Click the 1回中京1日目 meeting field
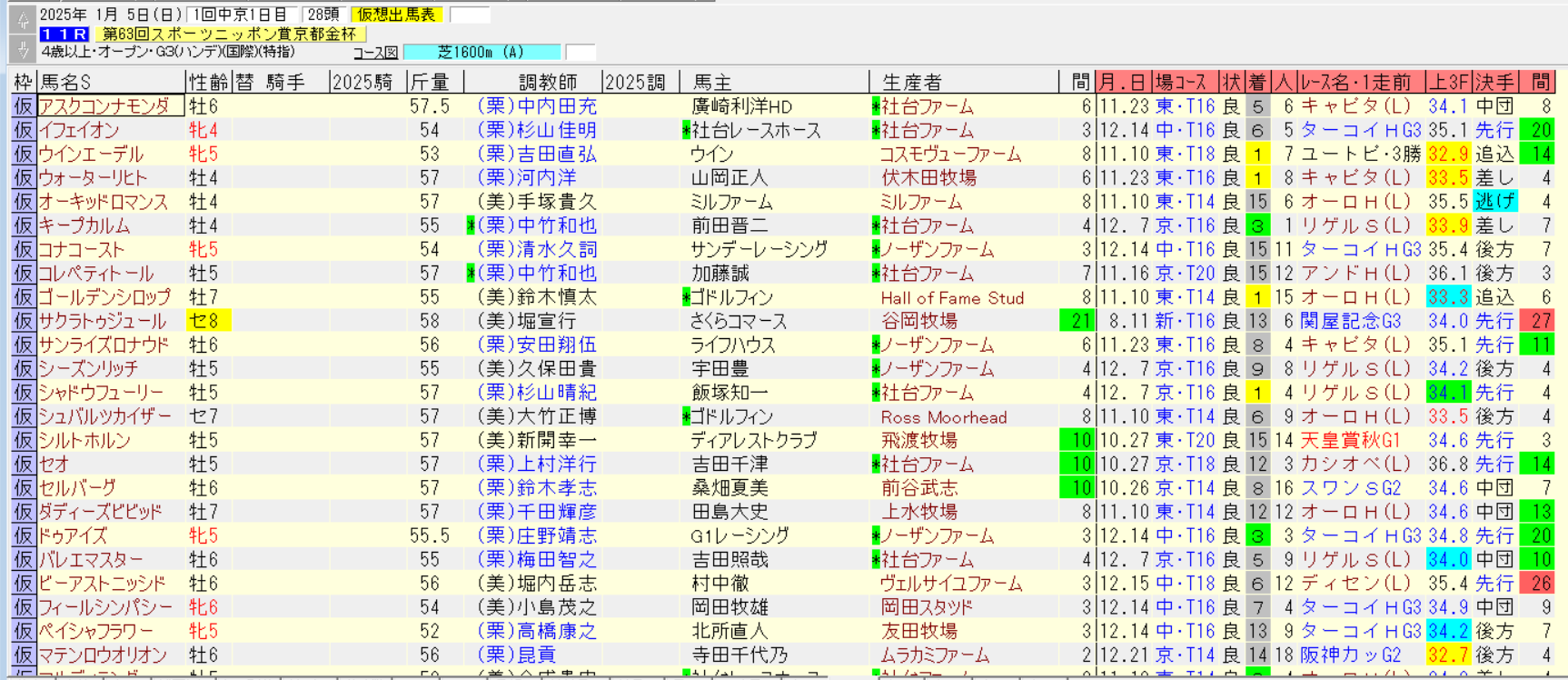 coord(242,15)
